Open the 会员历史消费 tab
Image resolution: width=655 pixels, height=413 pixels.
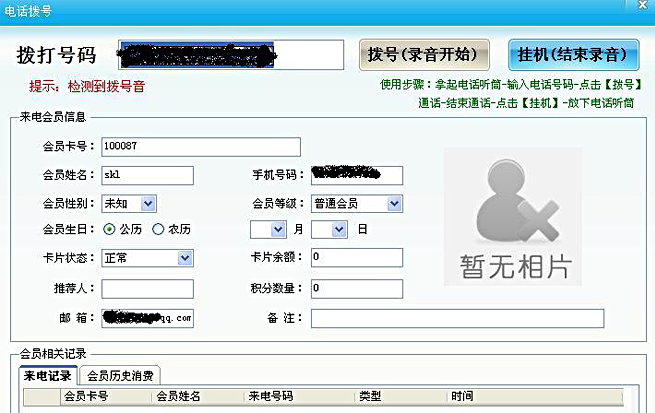(x=119, y=376)
